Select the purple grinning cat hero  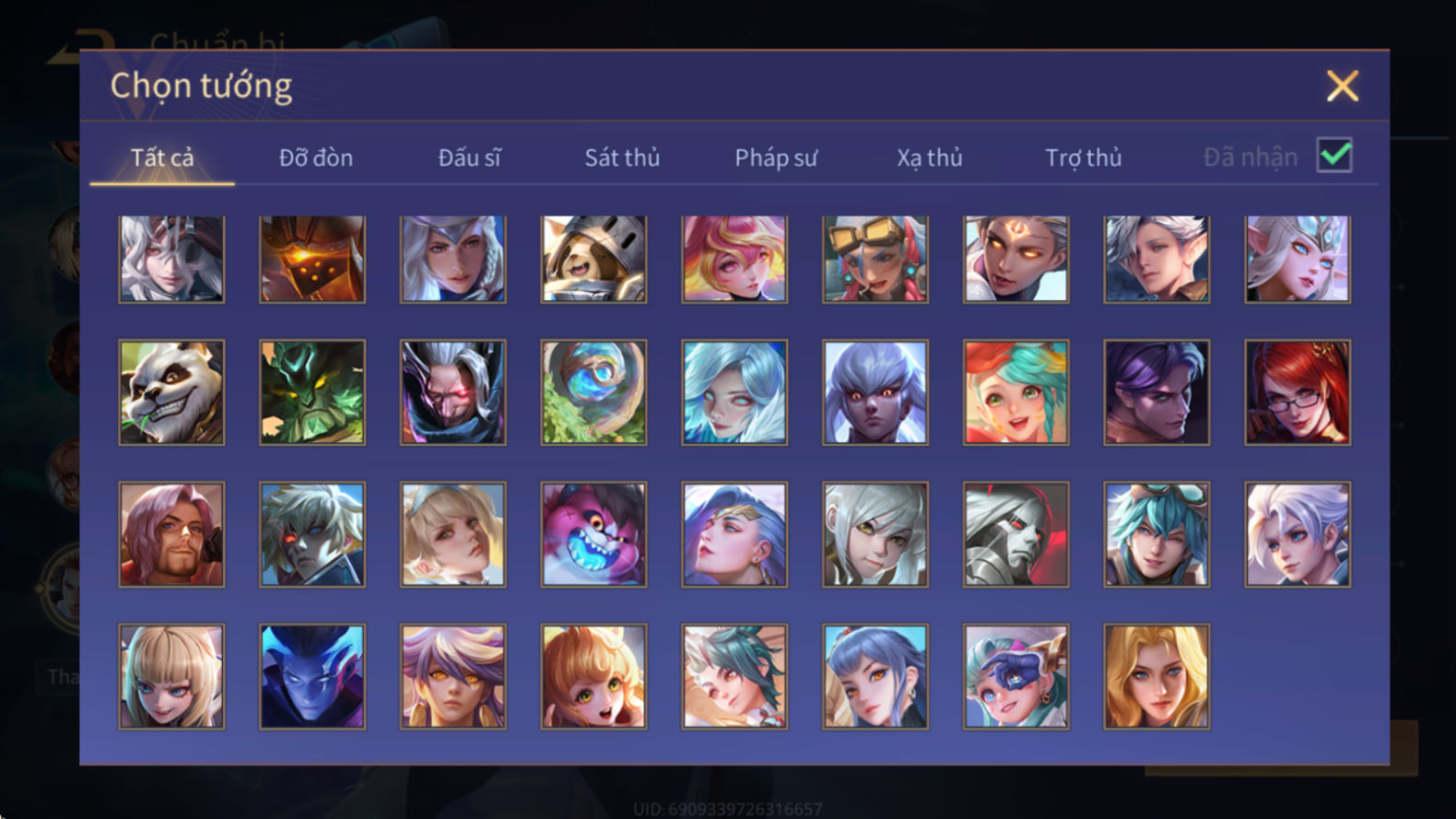[593, 534]
